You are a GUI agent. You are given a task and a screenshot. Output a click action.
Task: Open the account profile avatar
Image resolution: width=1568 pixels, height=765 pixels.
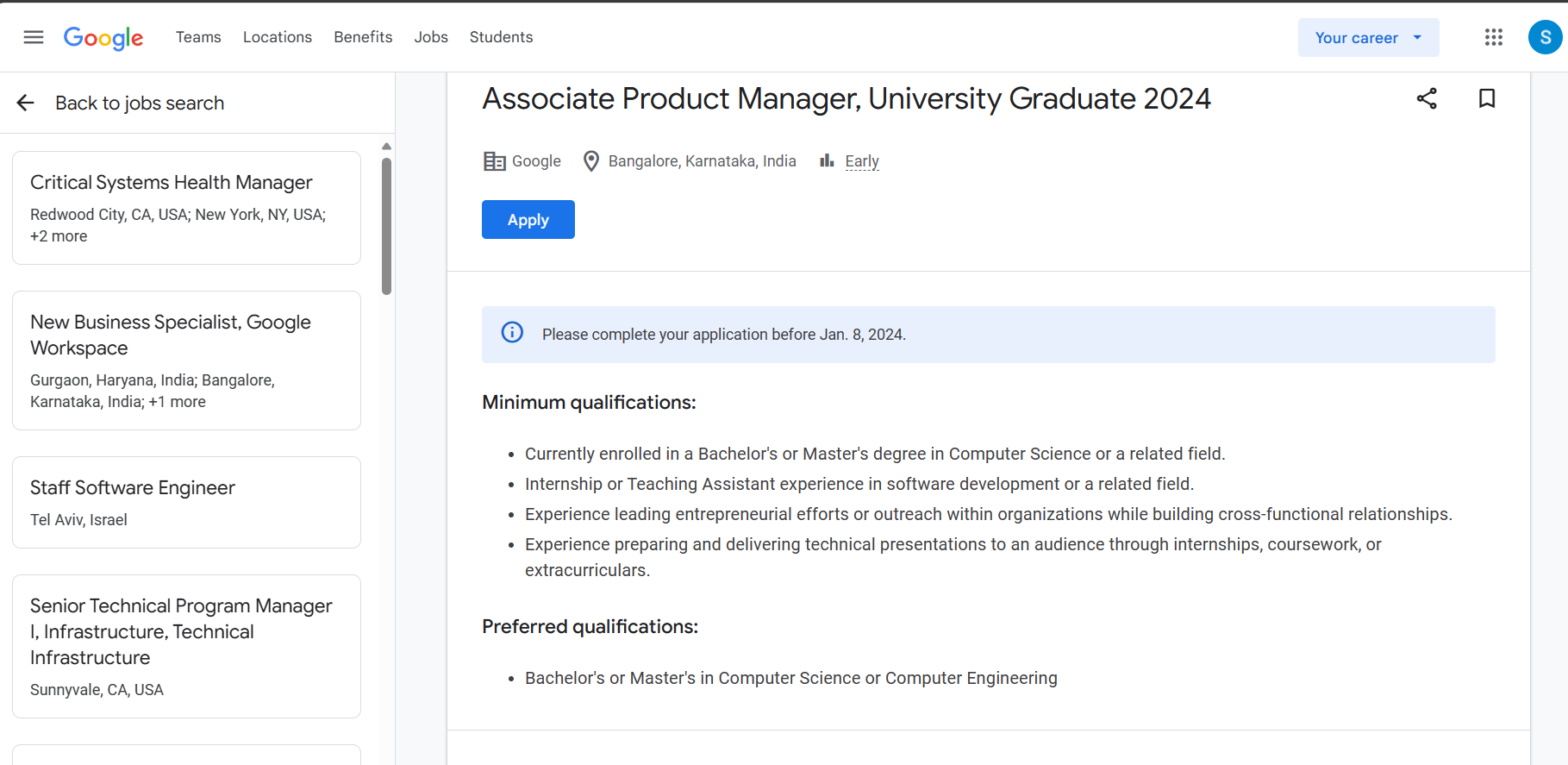[1545, 37]
